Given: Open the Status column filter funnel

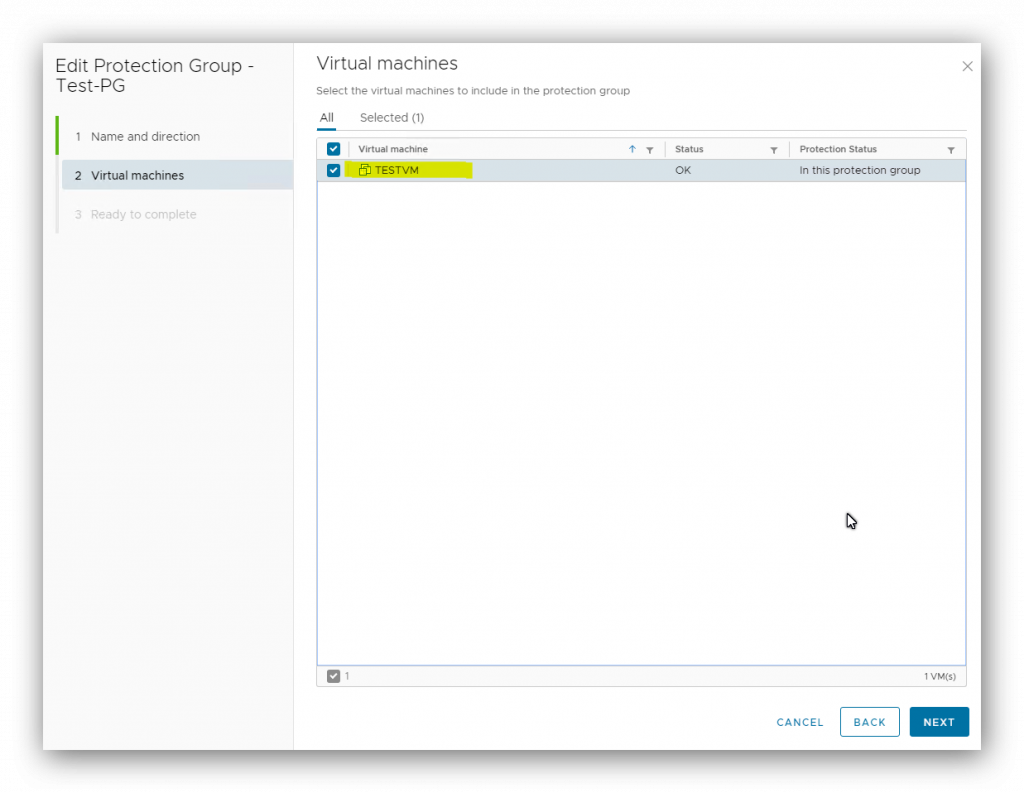Looking at the screenshot, I should coord(774,148).
